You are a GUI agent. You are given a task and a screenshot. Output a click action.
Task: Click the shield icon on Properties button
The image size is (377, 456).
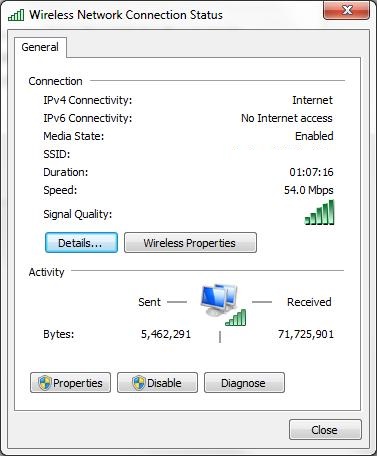(x=44, y=383)
